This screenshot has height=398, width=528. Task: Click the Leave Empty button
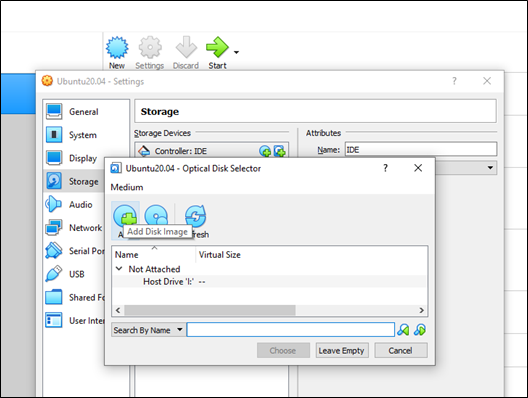[x=342, y=351]
